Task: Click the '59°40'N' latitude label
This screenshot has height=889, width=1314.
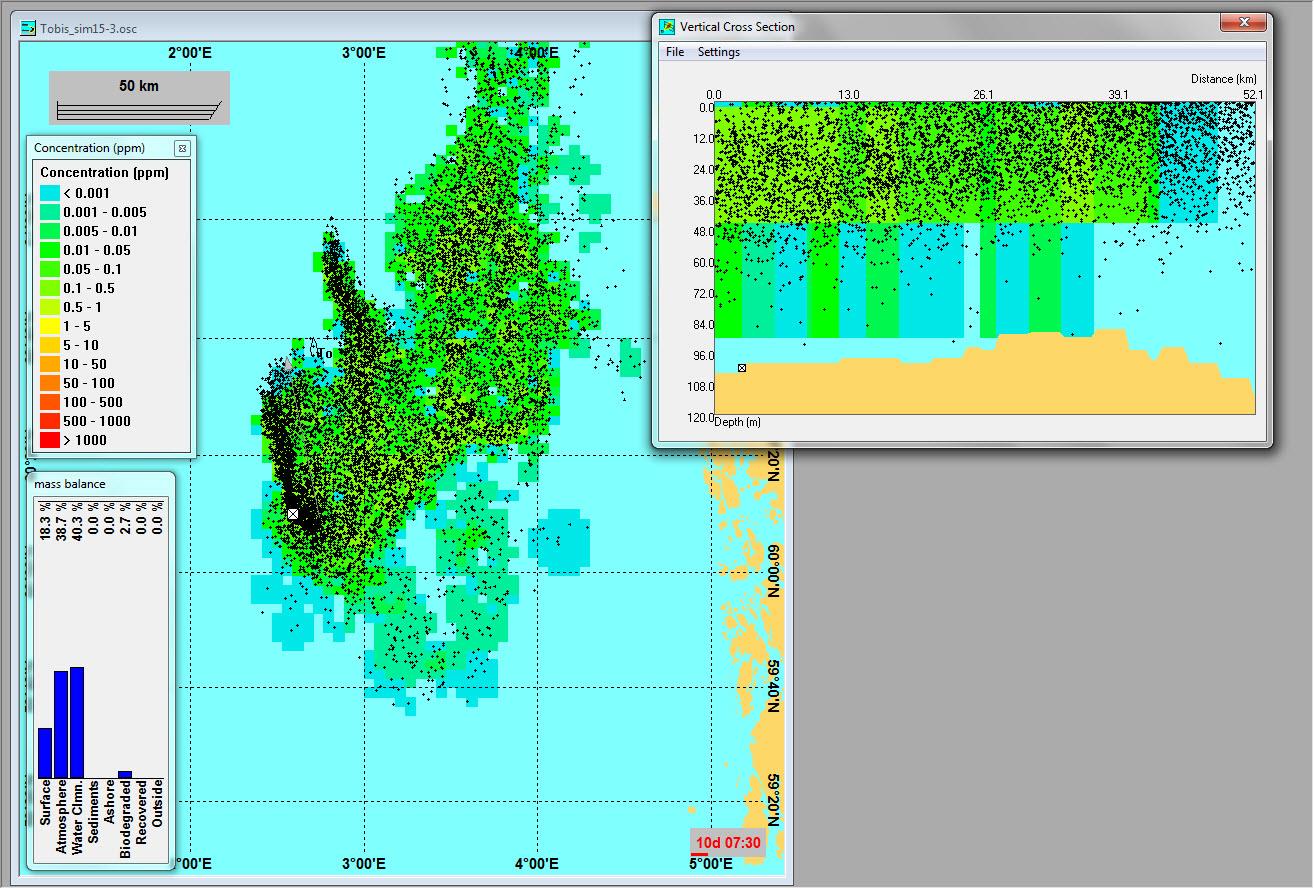Action: click(x=772, y=688)
